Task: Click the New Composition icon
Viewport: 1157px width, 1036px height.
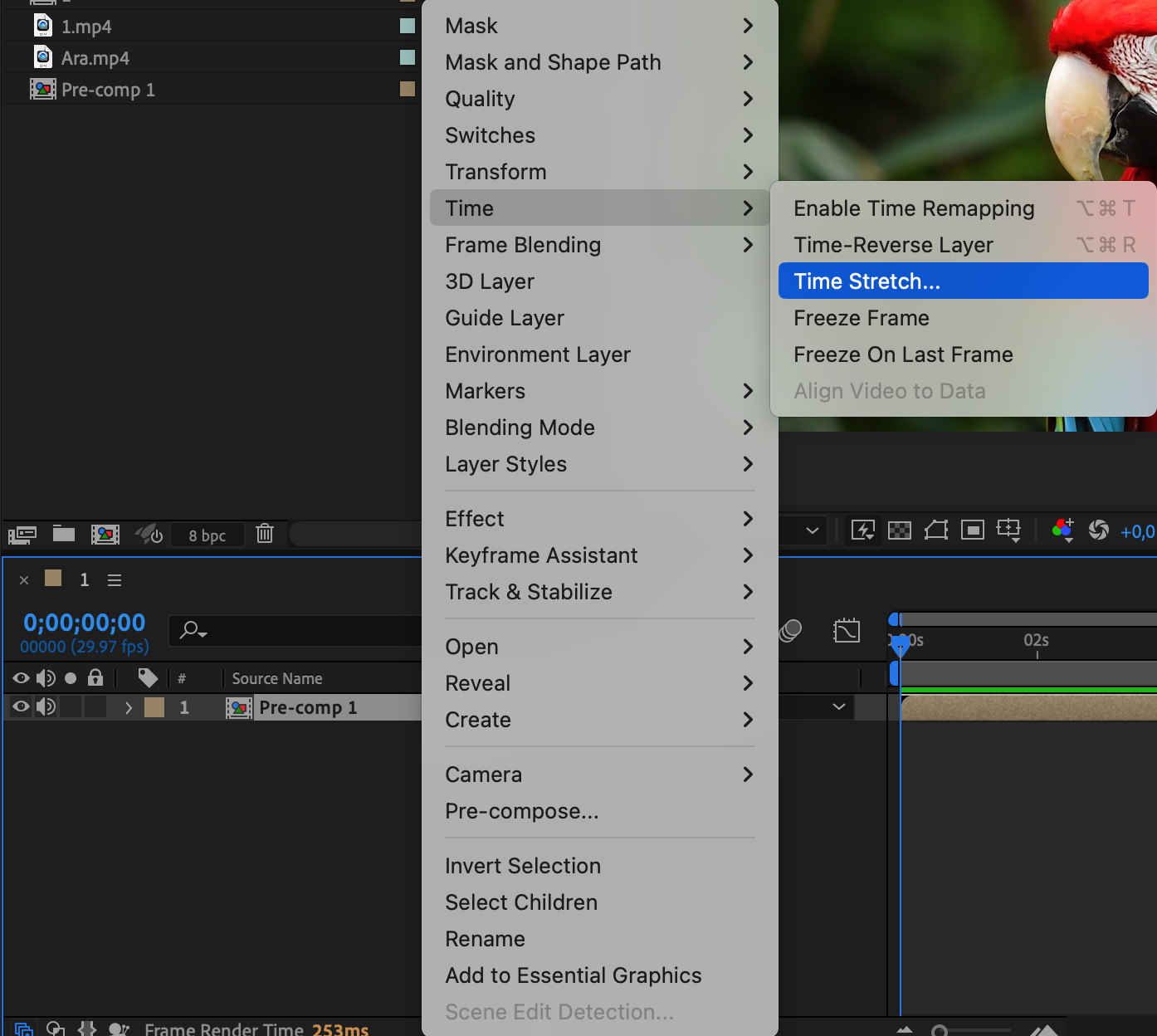Action: (x=105, y=534)
